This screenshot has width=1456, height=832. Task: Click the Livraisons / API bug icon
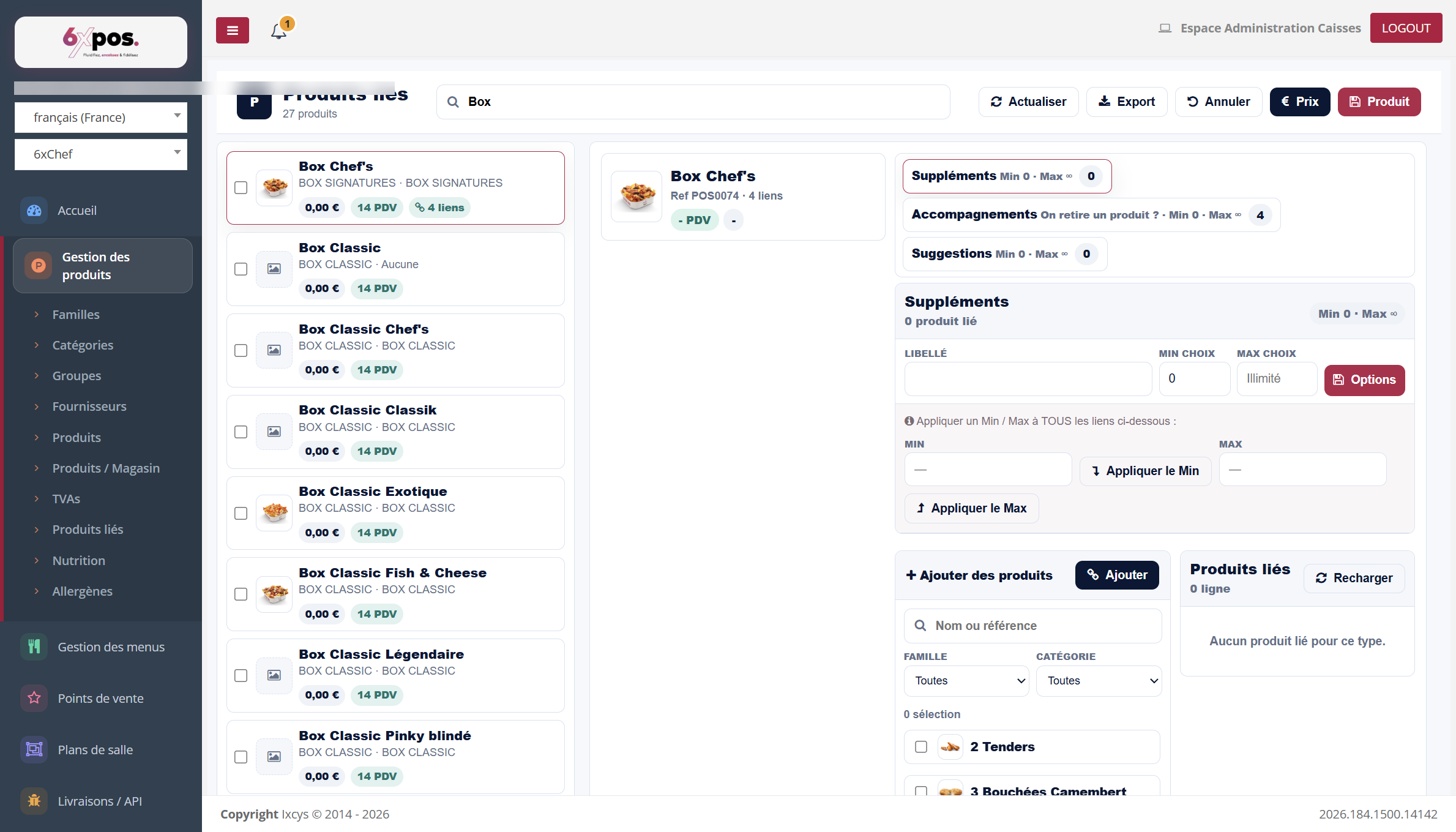pos(34,801)
